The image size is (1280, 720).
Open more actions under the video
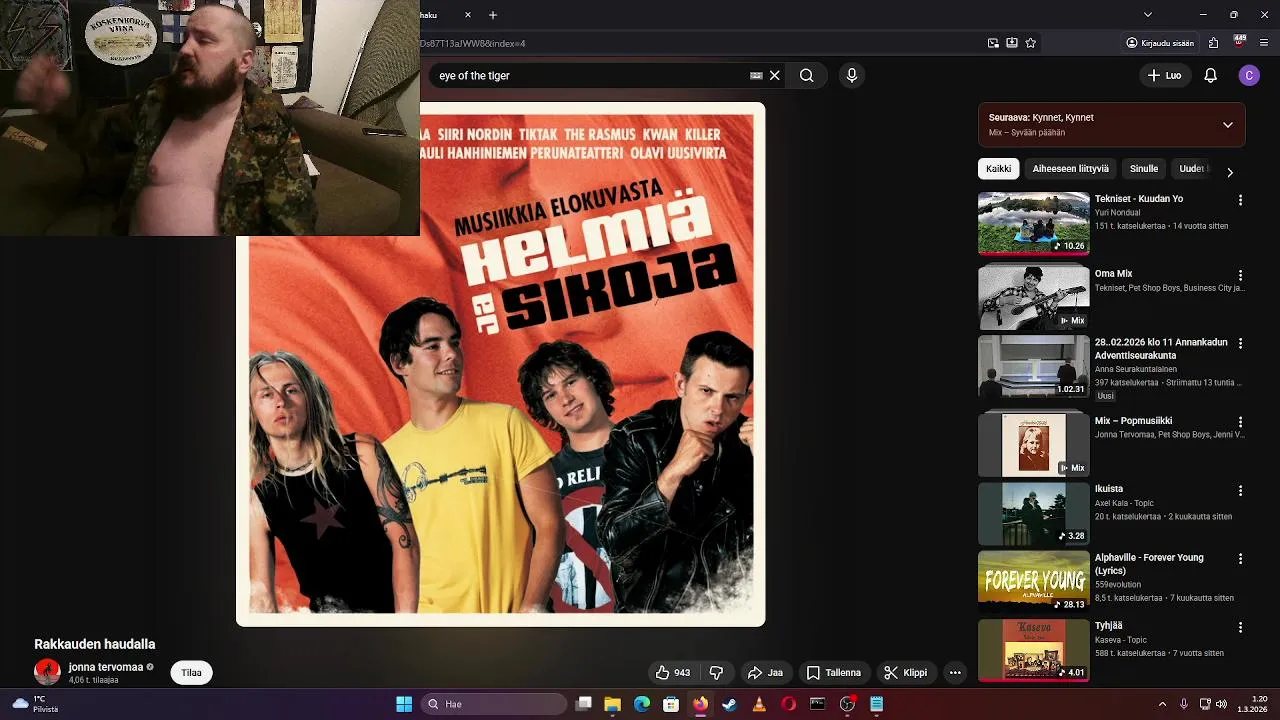pyautogui.click(x=955, y=673)
